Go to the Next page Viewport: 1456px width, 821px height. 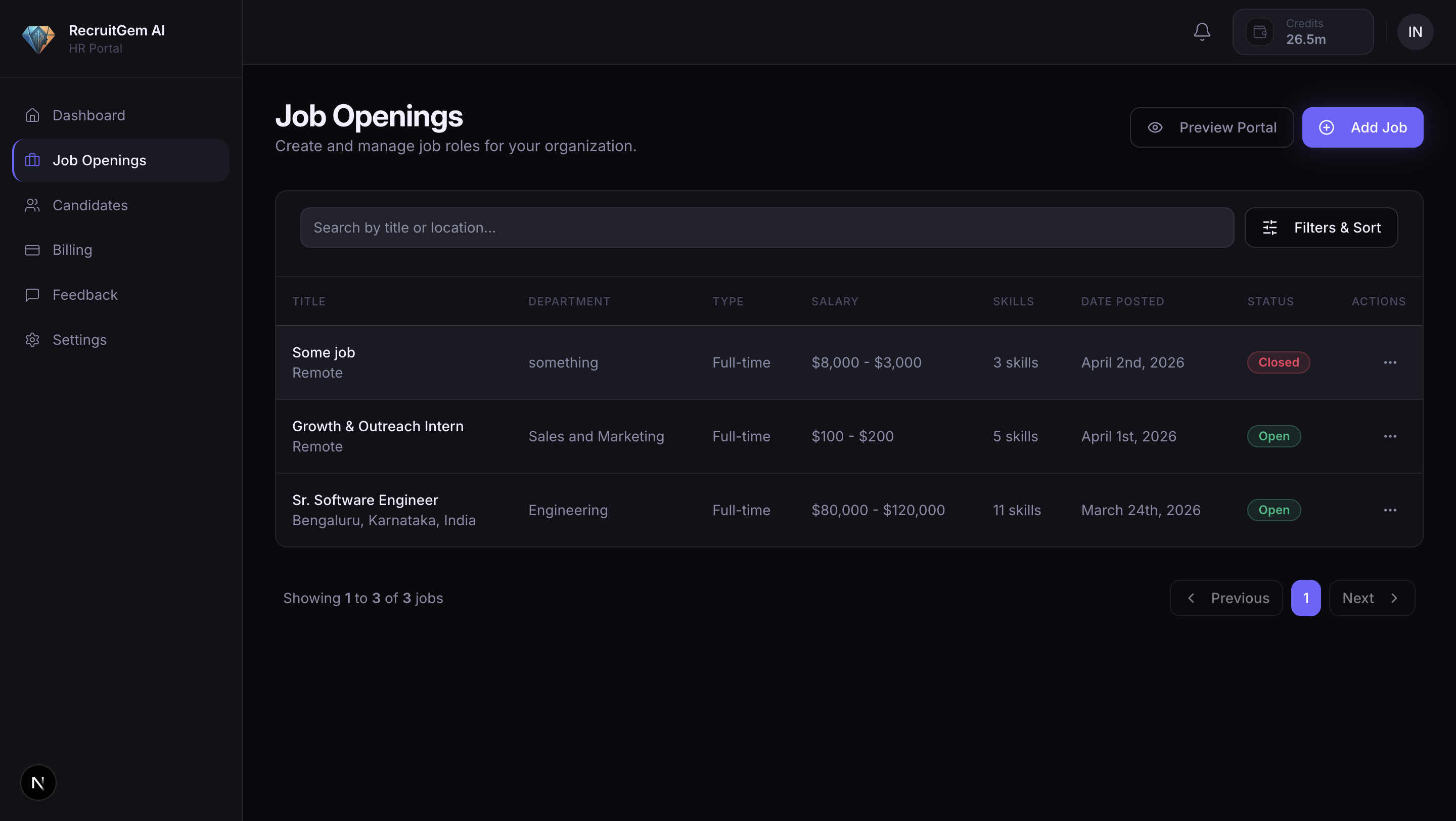pos(1371,598)
